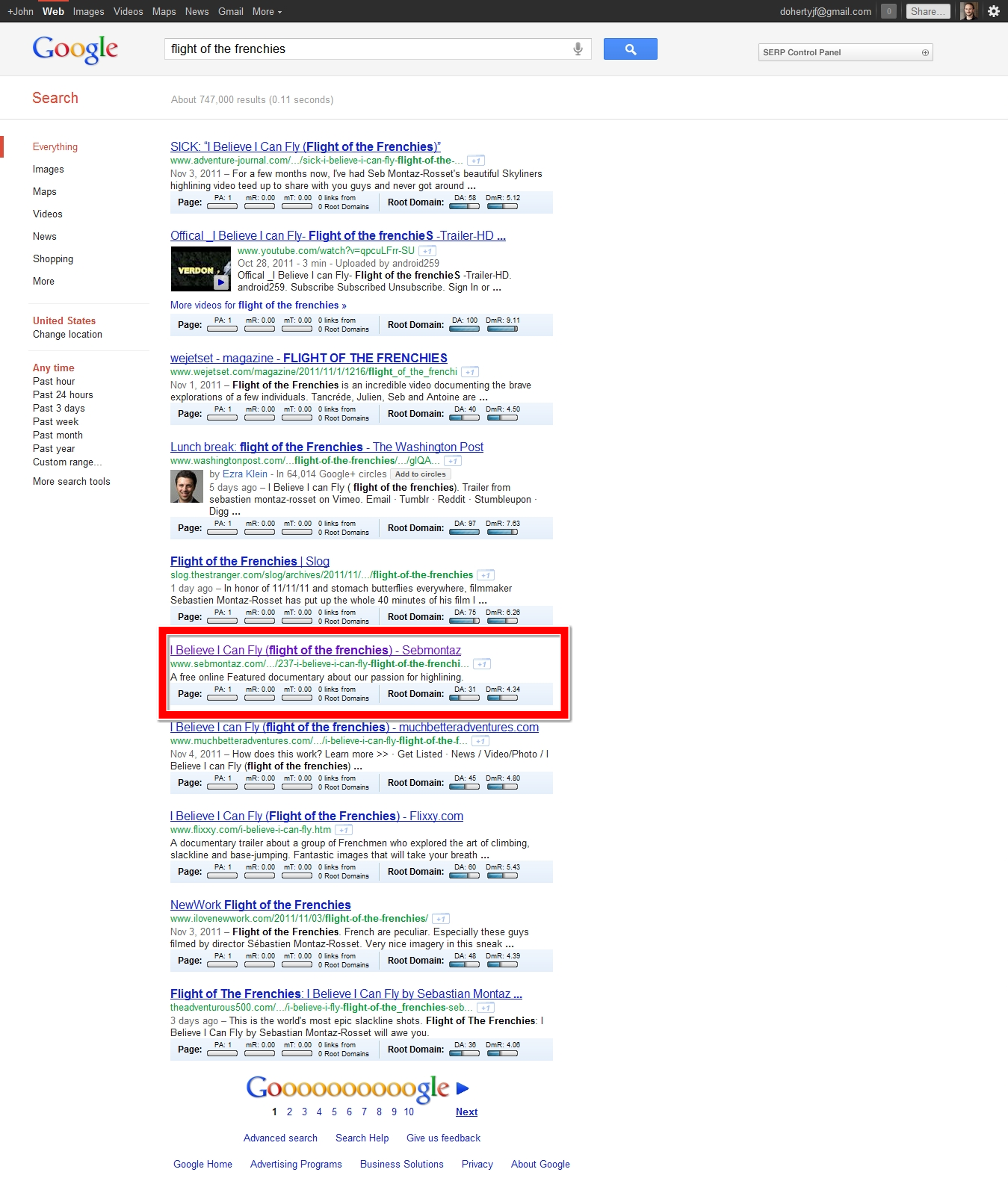Screen dimensions: 1008x1184
Task: Open Flixxy.com result title
Action: [x=317, y=816]
